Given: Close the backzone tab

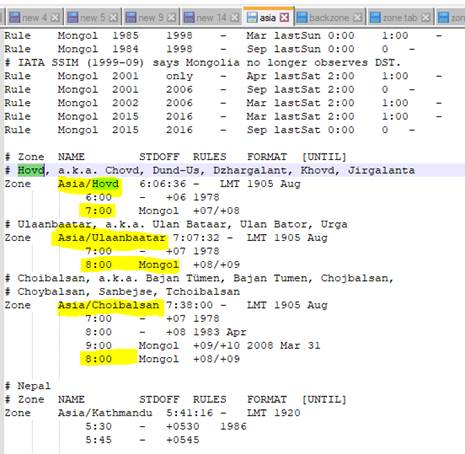Looking at the screenshot, I should point(358,17).
